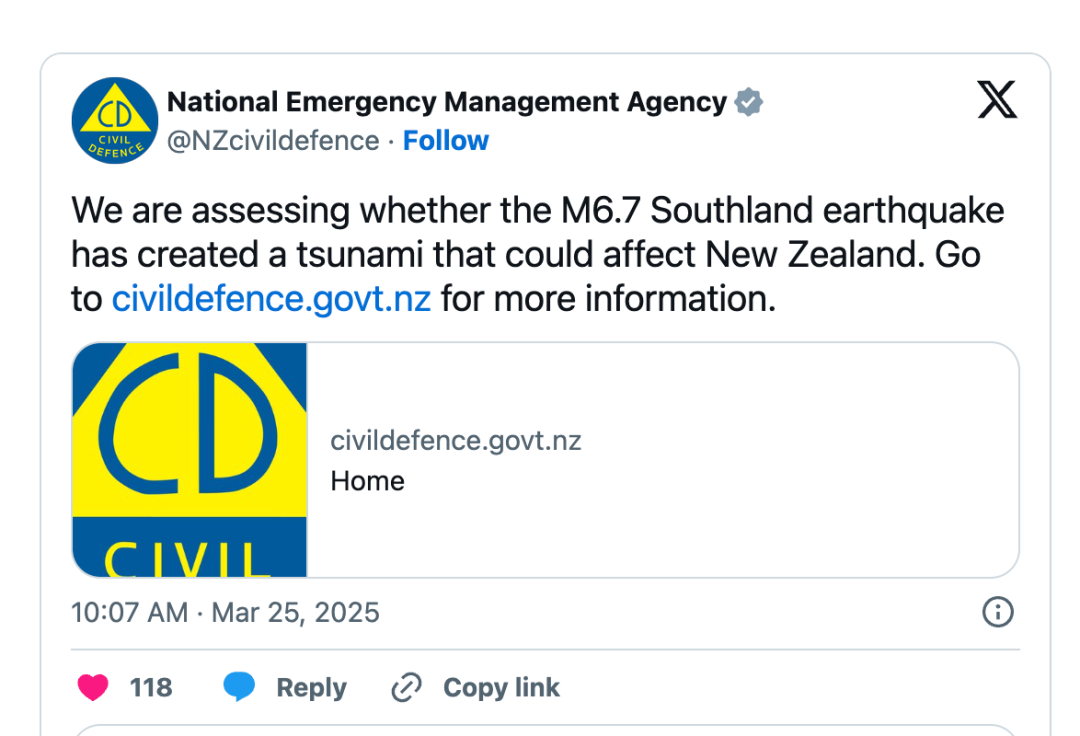Click the chain link copy icon
1080x736 pixels.
(x=406, y=687)
